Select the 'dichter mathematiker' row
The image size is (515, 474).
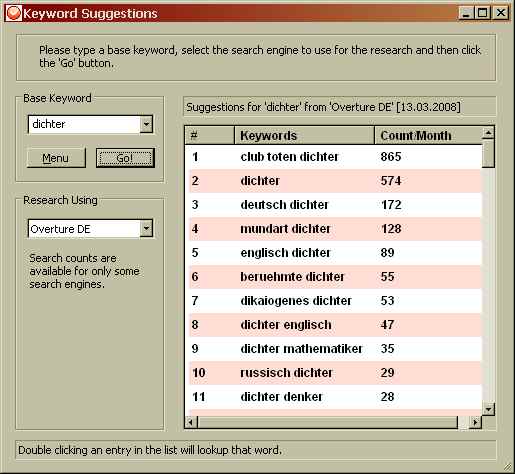pos(333,349)
